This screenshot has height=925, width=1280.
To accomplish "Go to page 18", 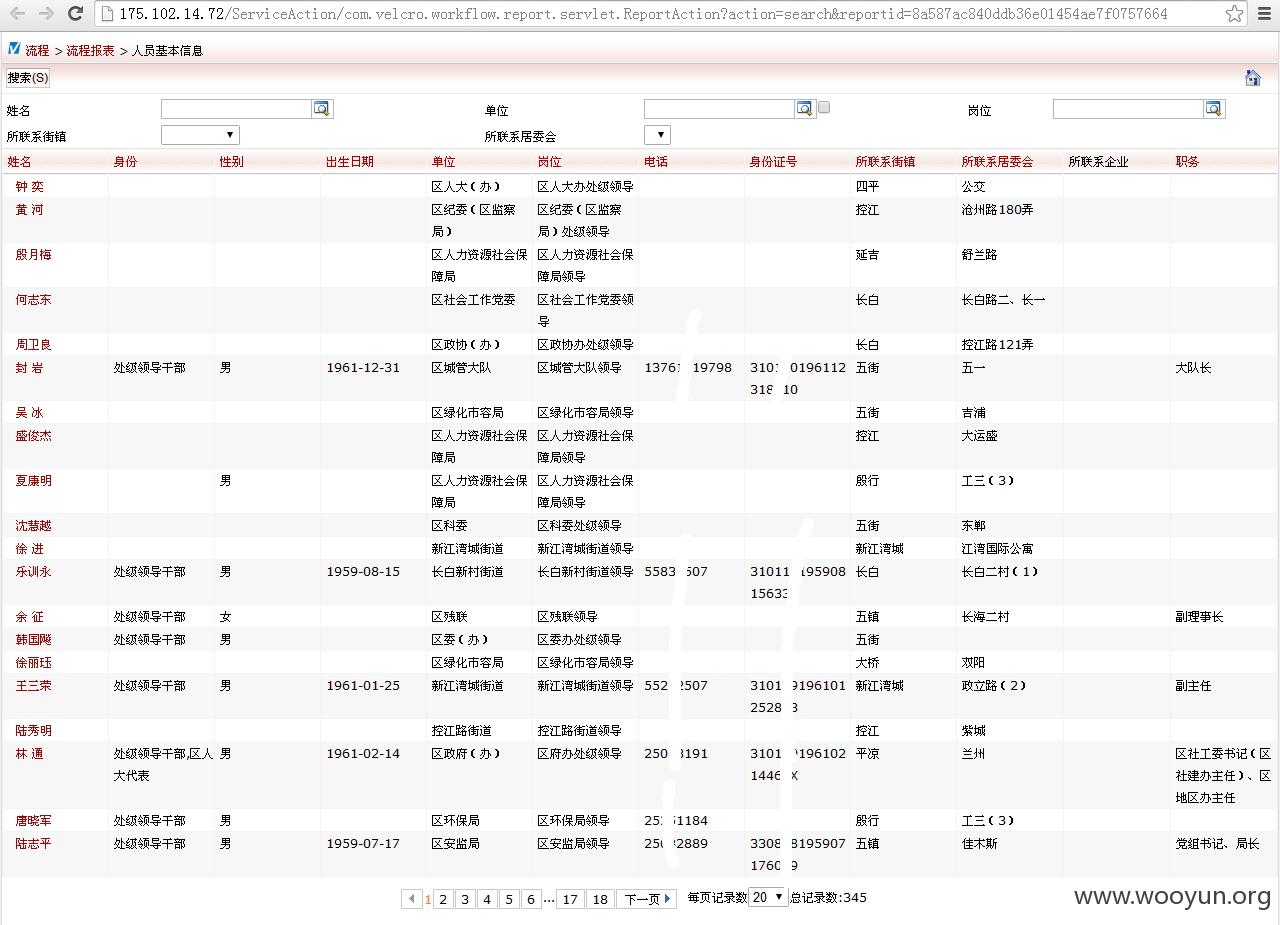I will (600, 899).
